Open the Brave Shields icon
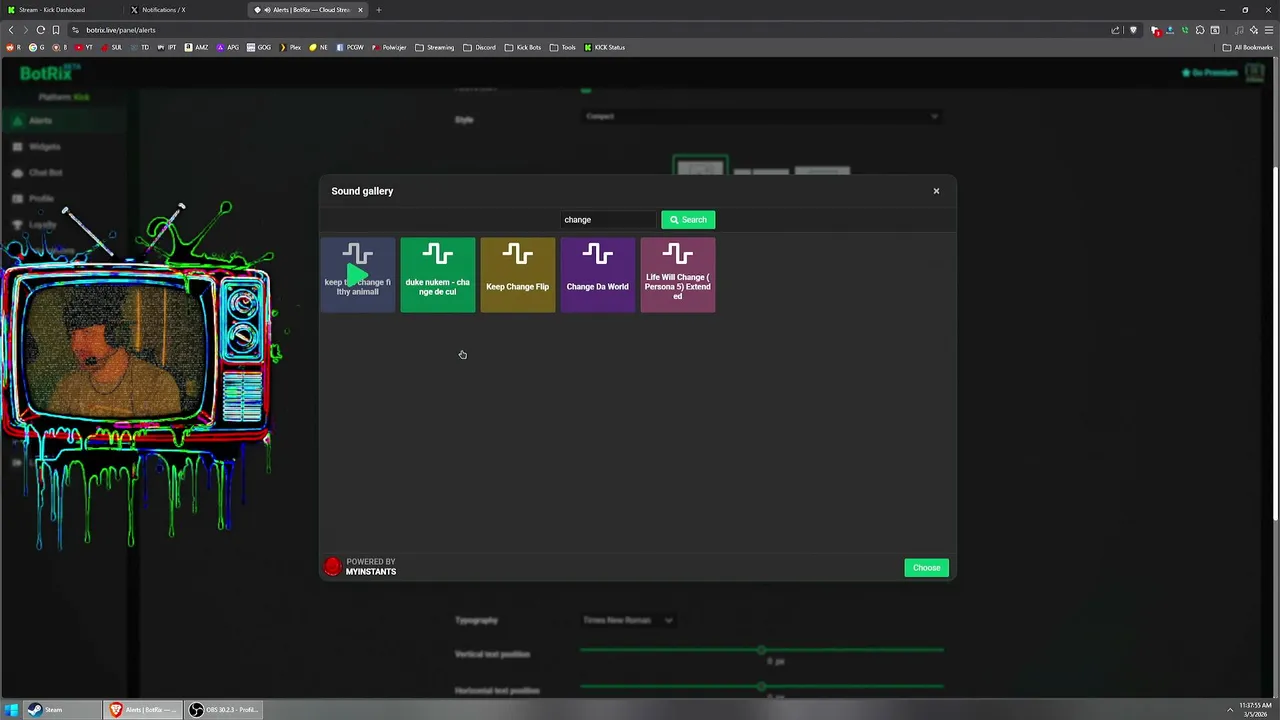This screenshot has height=720, width=1280. coord(1133,30)
